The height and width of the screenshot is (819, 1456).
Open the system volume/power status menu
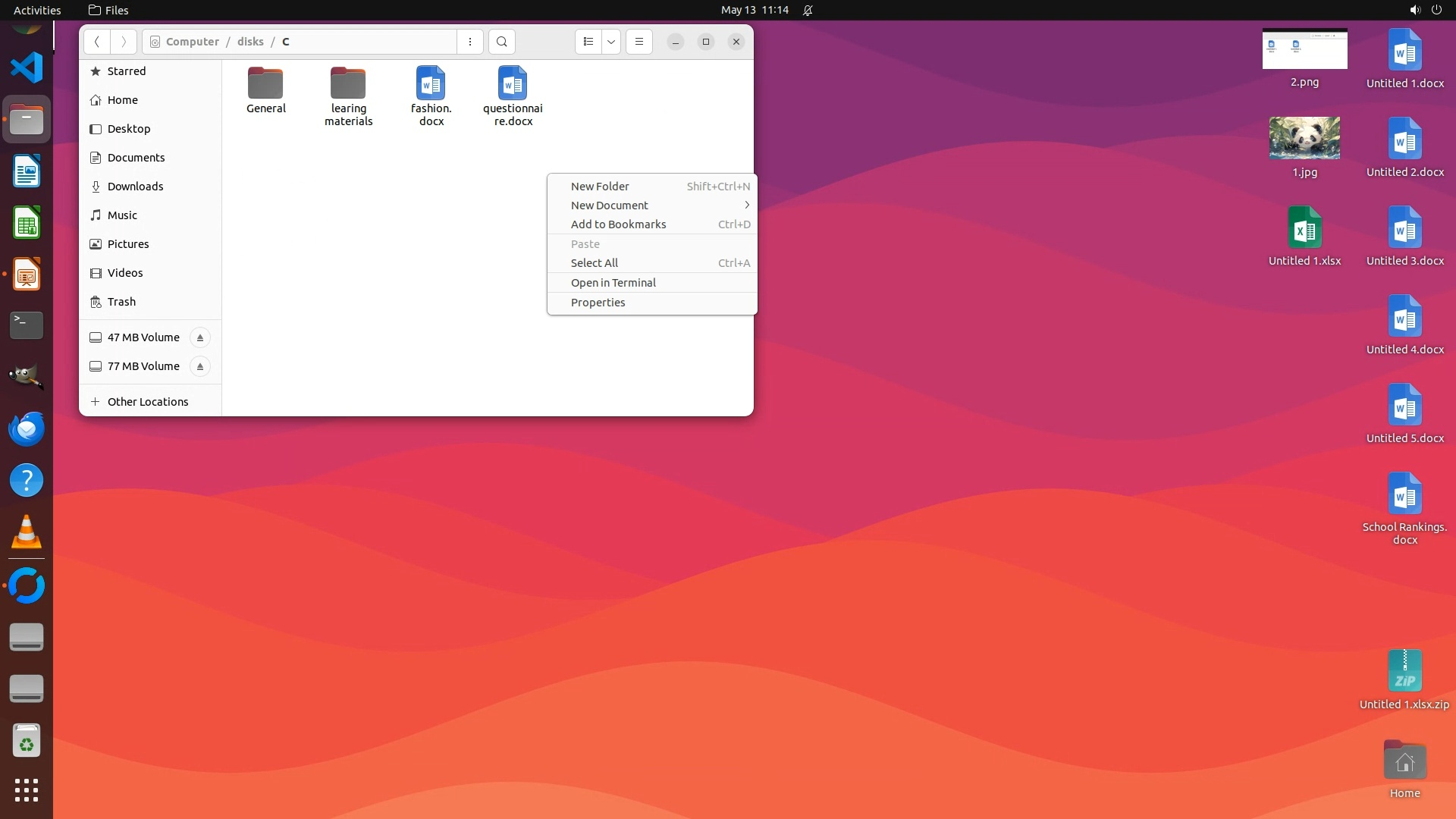click(x=1425, y=10)
